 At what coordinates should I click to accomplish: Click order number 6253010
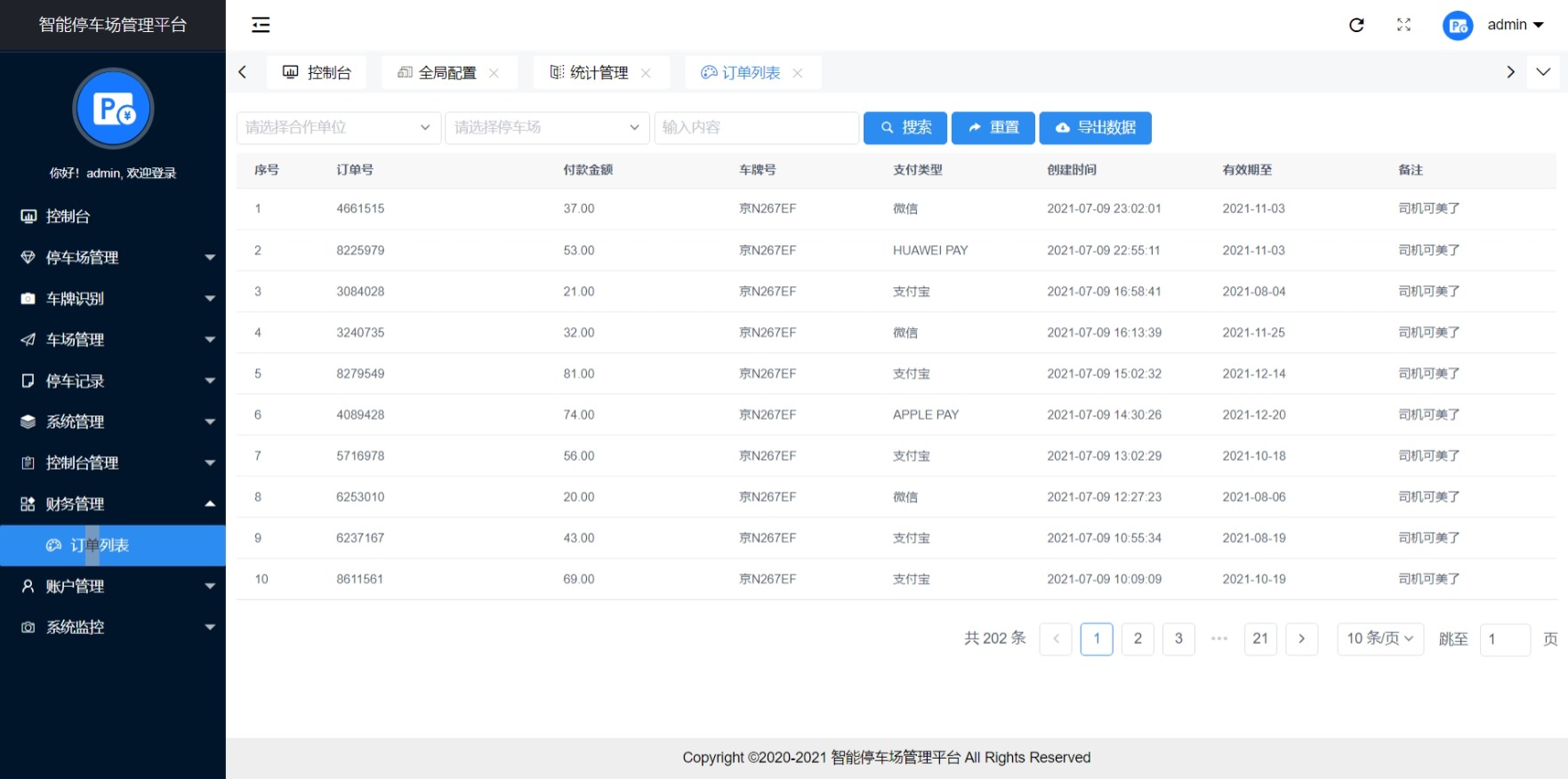pos(360,497)
